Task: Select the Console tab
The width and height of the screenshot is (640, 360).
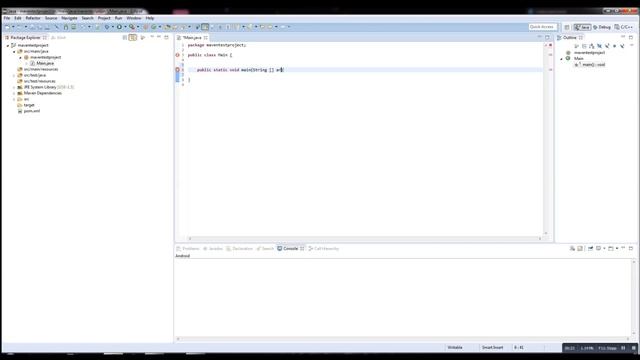Action: pyautogui.click(x=290, y=249)
